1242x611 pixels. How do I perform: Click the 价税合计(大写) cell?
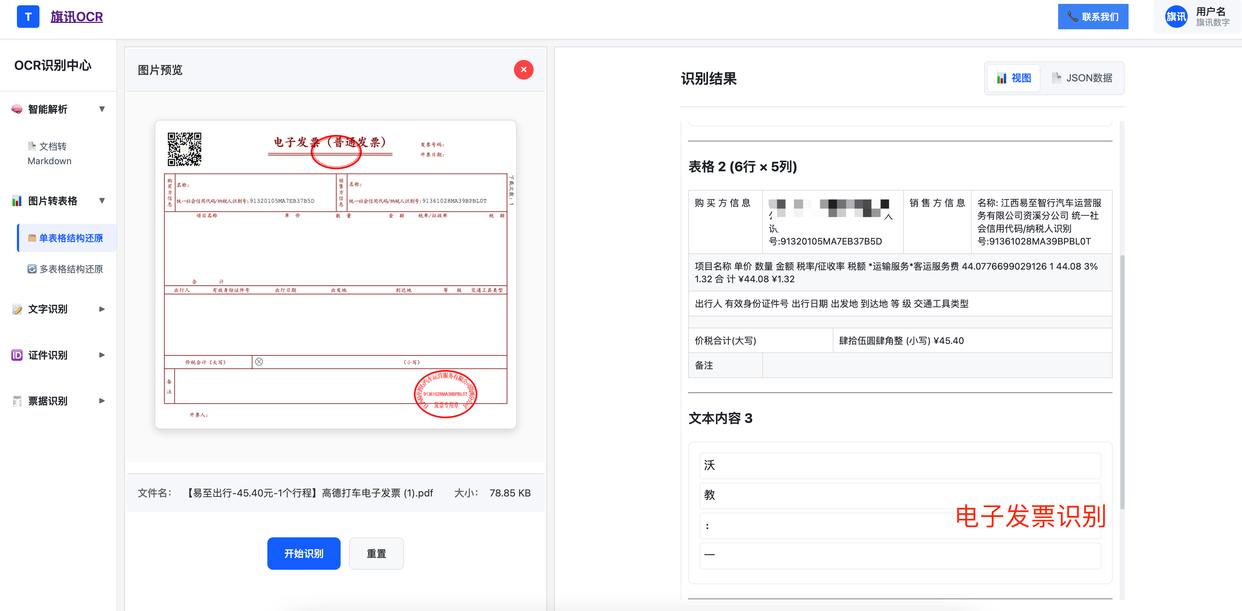pyautogui.click(x=761, y=341)
